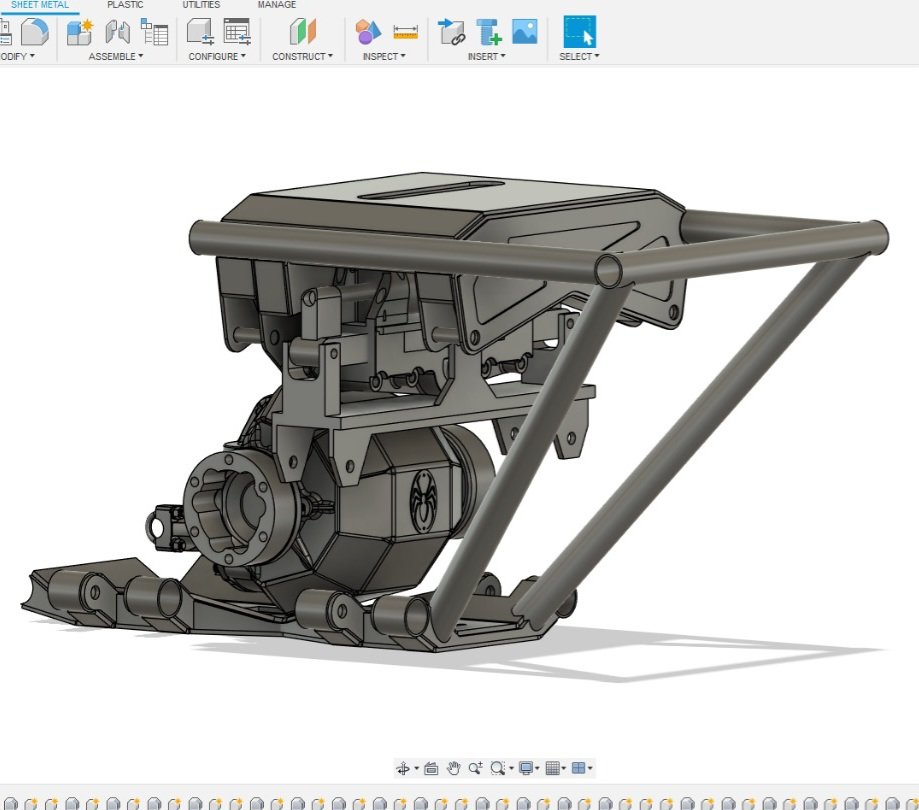Open the Zoom Window dropdown arrow
This screenshot has height=810, width=919.
[x=511, y=768]
